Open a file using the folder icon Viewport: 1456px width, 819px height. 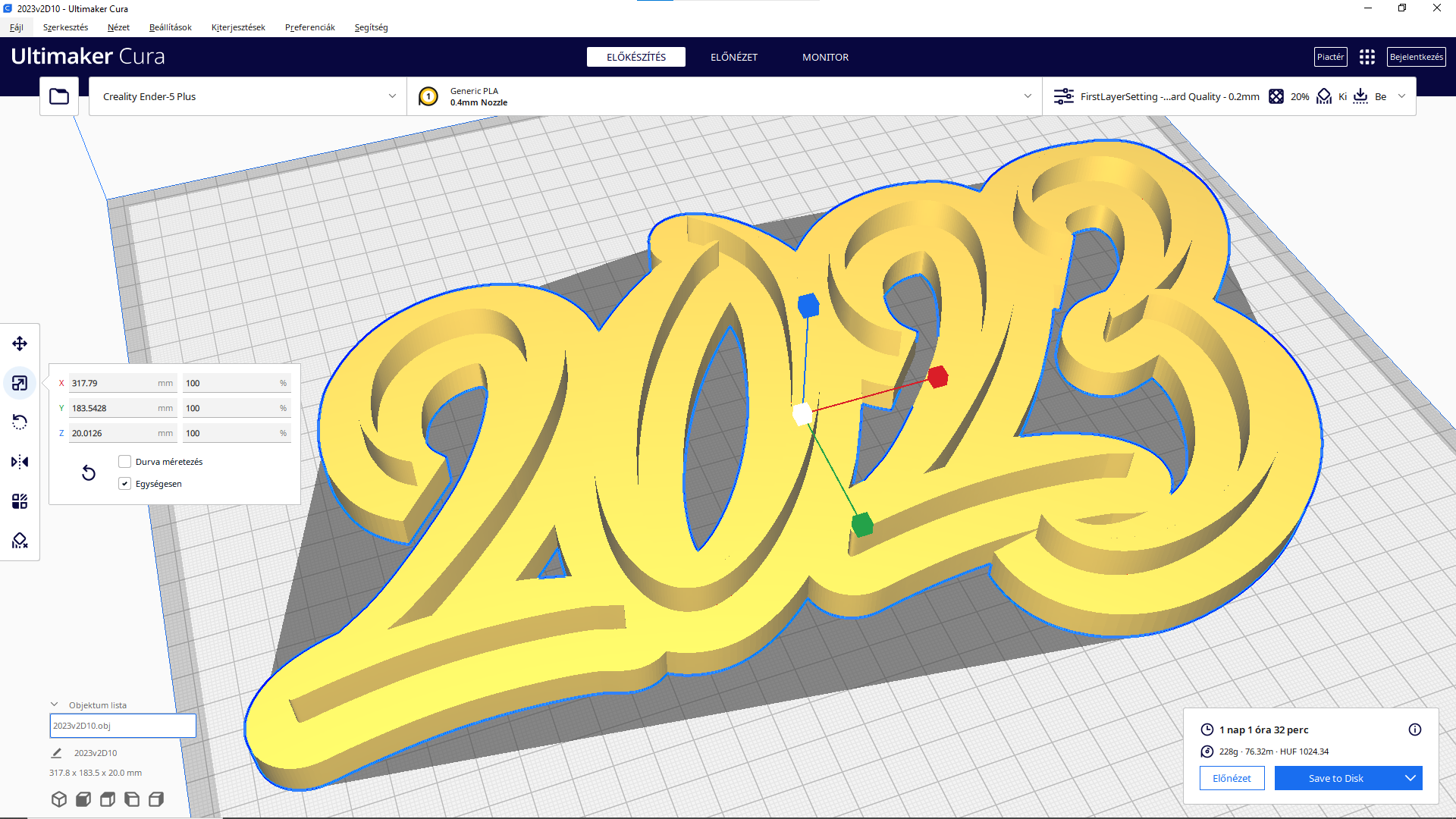click(59, 96)
